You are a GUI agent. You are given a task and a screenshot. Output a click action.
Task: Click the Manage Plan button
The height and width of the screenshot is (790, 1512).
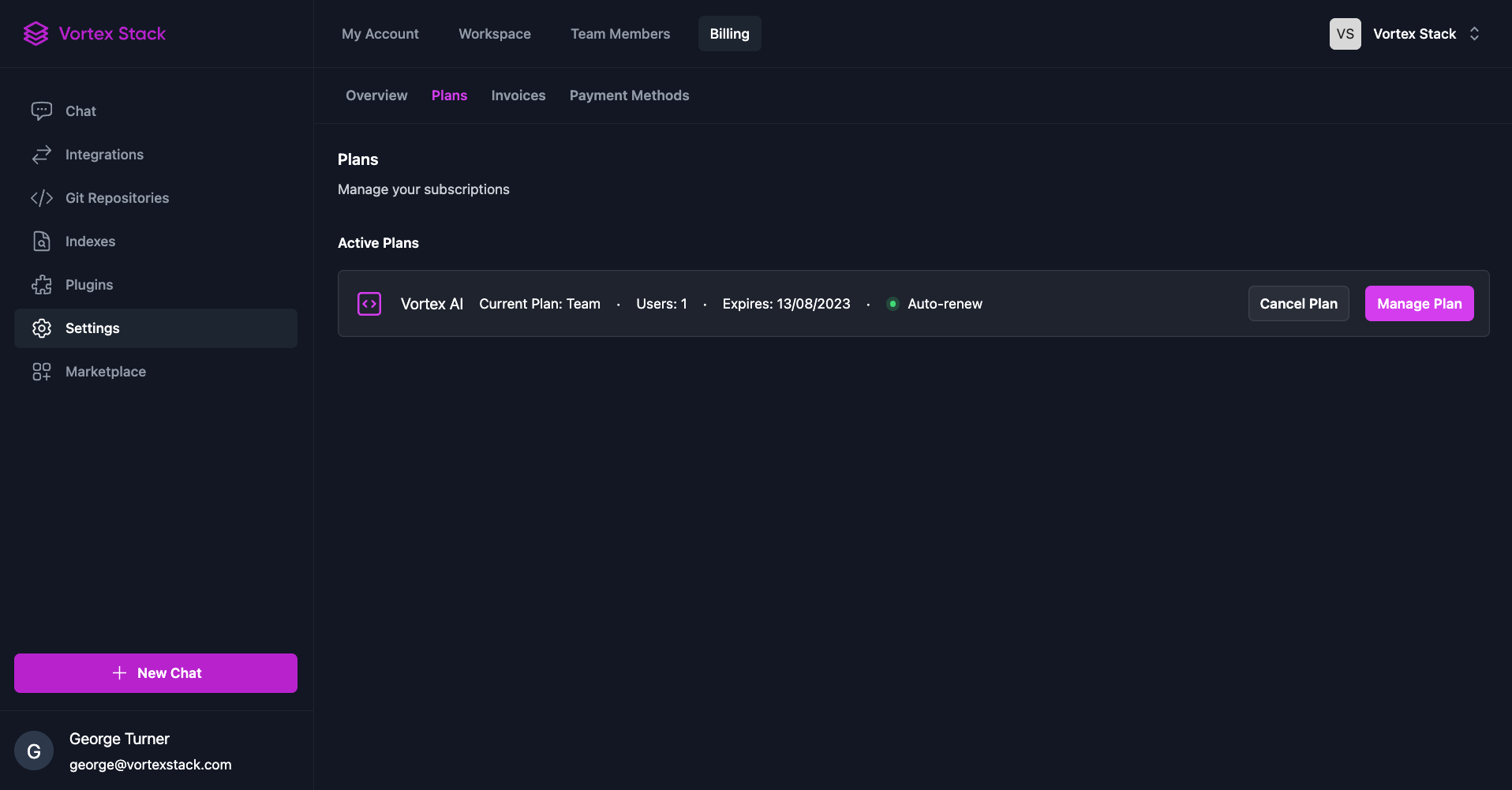(1420, 304)
